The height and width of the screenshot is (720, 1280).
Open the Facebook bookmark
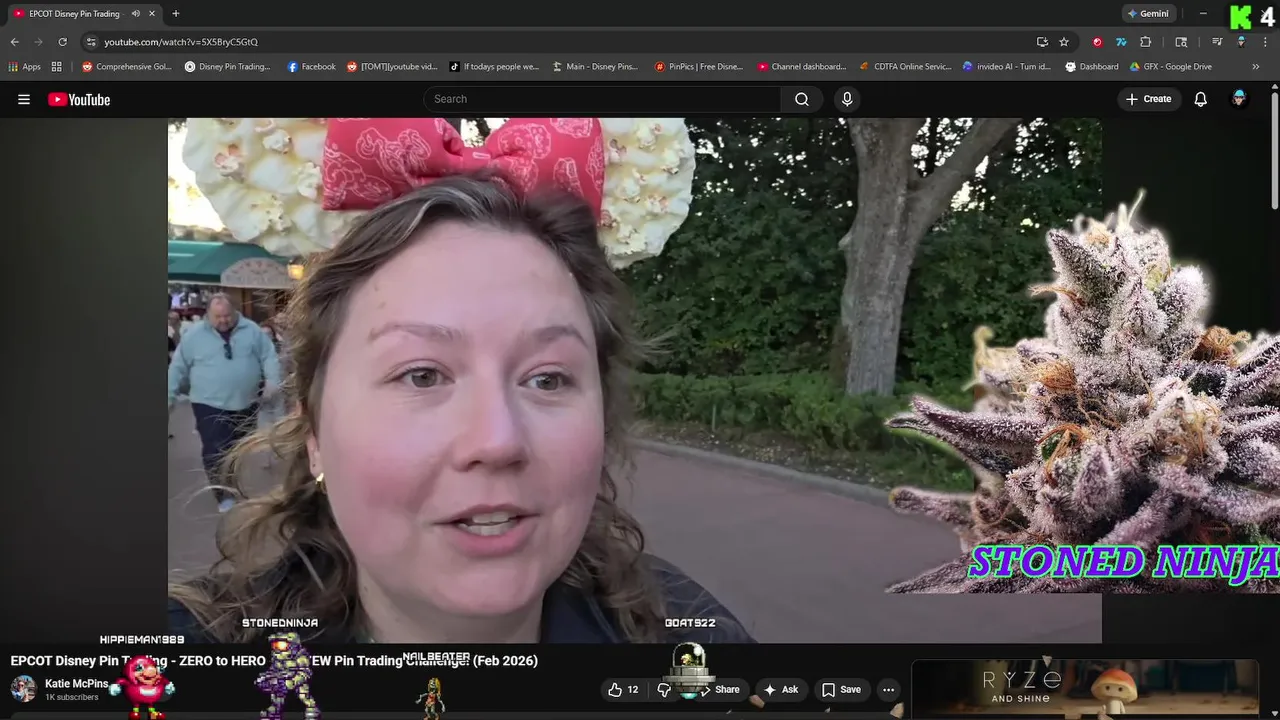click(311, 67)
